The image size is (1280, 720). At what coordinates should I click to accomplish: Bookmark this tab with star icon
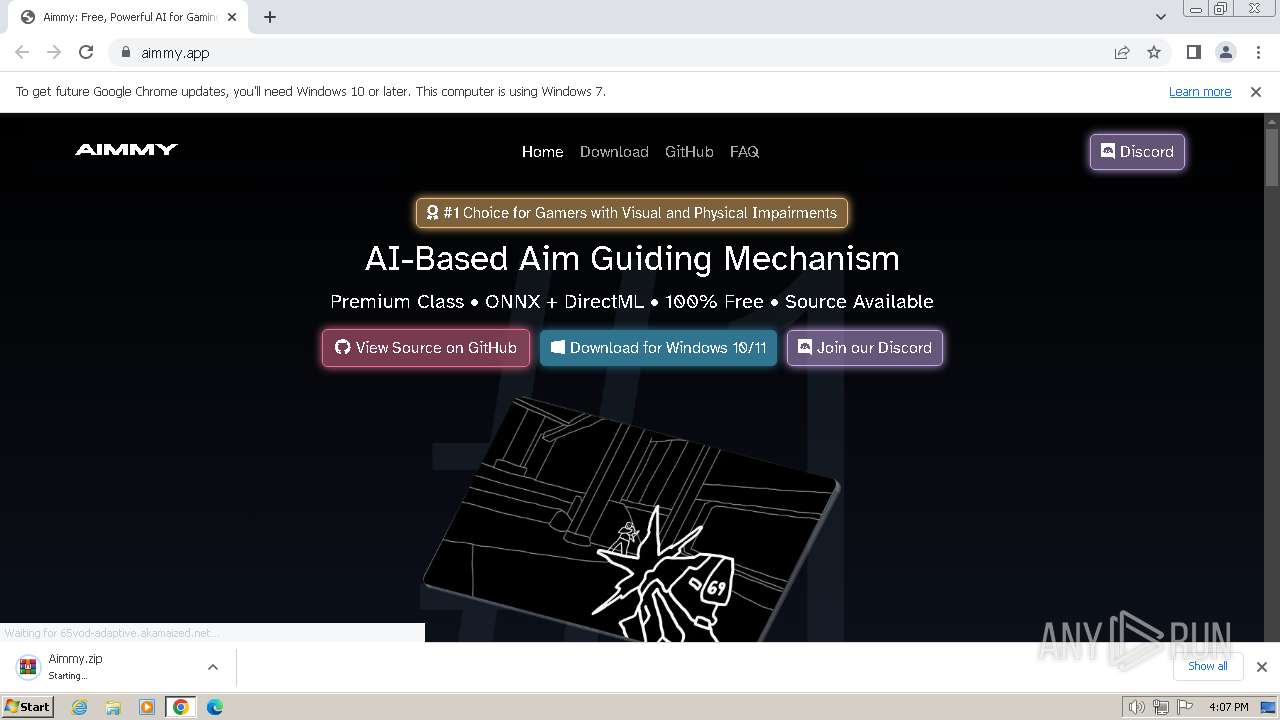point(1154,53)
